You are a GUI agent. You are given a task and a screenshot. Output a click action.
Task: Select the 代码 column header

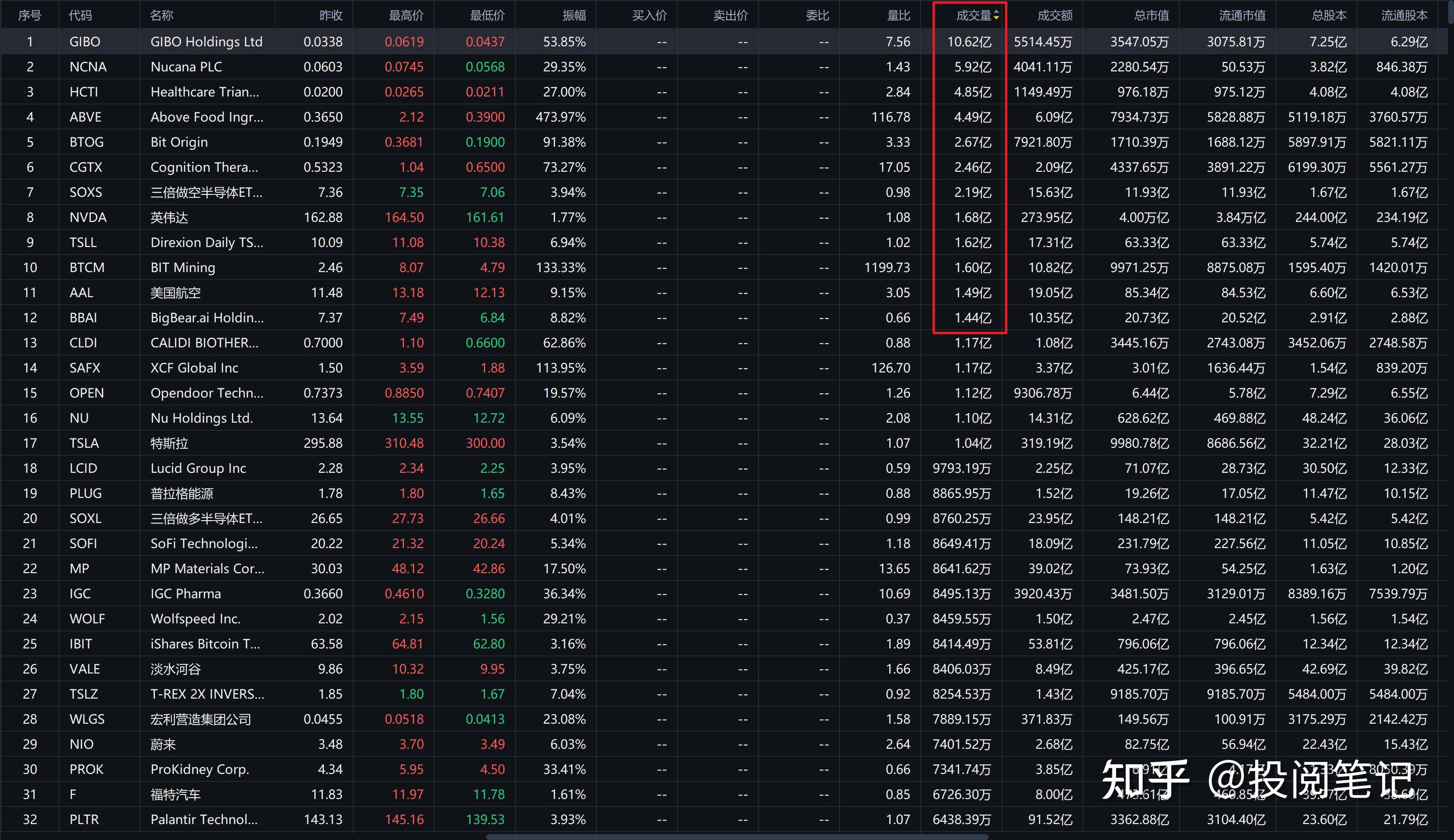pyautogui.click(x=80, y=15)
